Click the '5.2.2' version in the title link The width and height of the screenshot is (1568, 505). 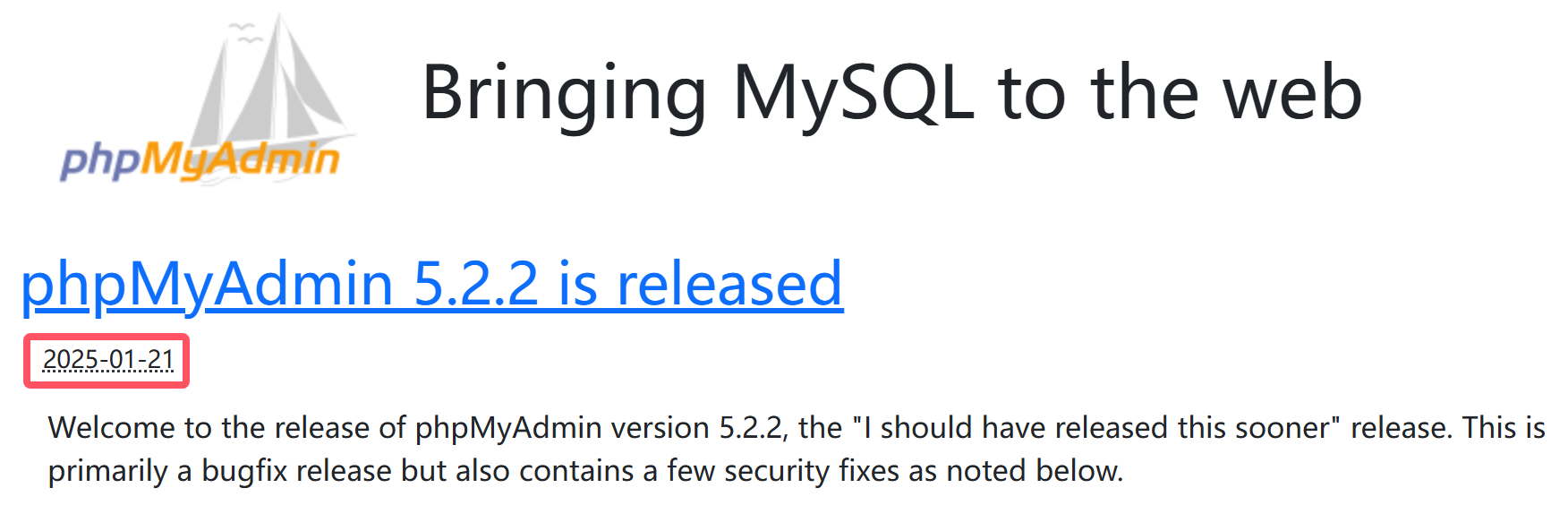pos(476,284)
